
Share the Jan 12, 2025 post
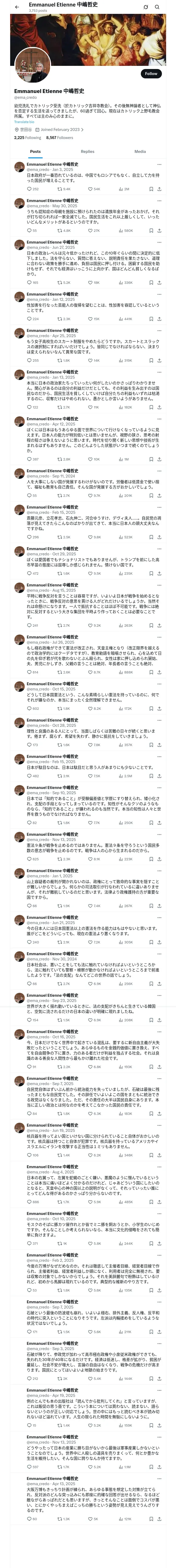tap(159, 319)
